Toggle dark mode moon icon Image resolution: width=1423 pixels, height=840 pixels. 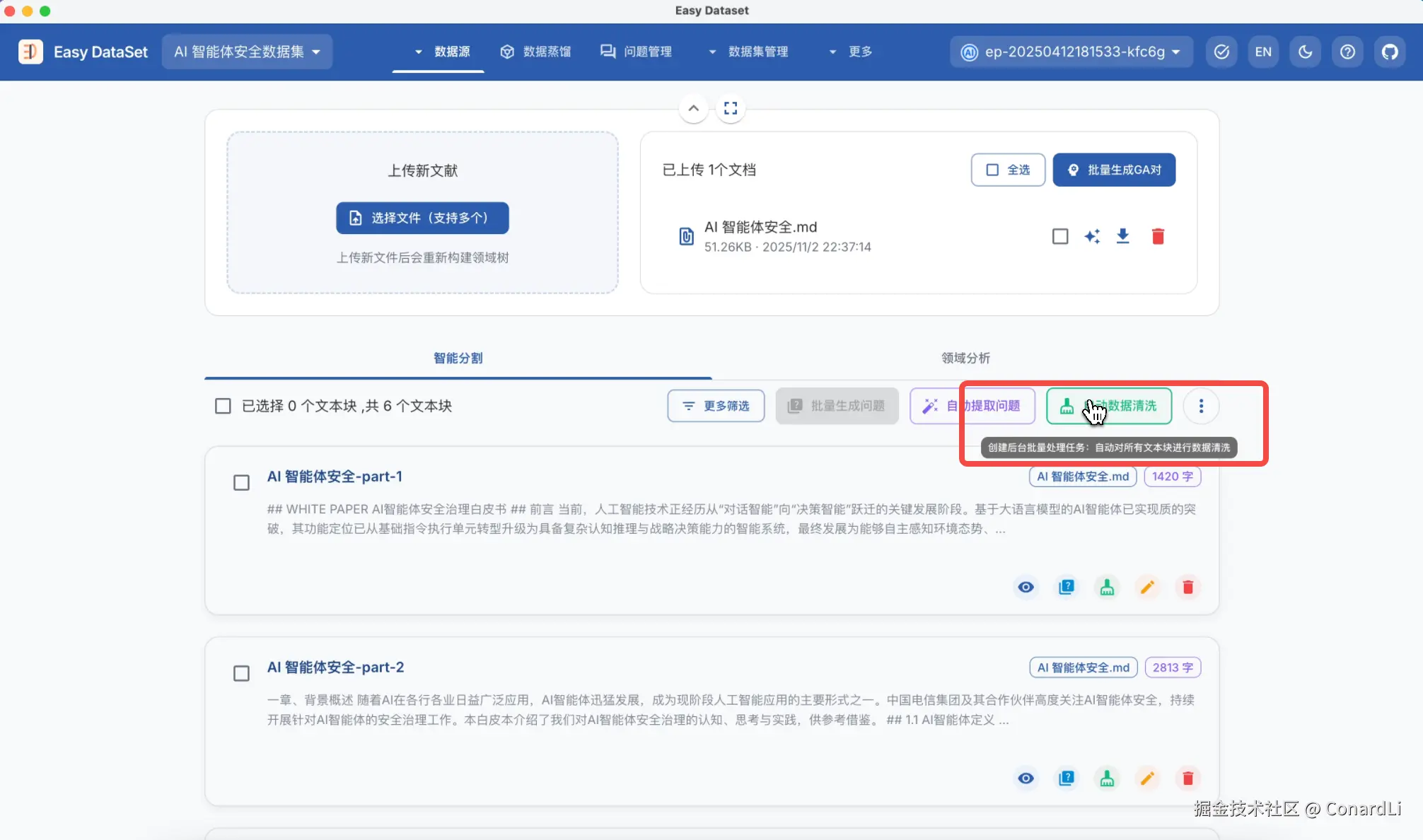(1305, 52)
